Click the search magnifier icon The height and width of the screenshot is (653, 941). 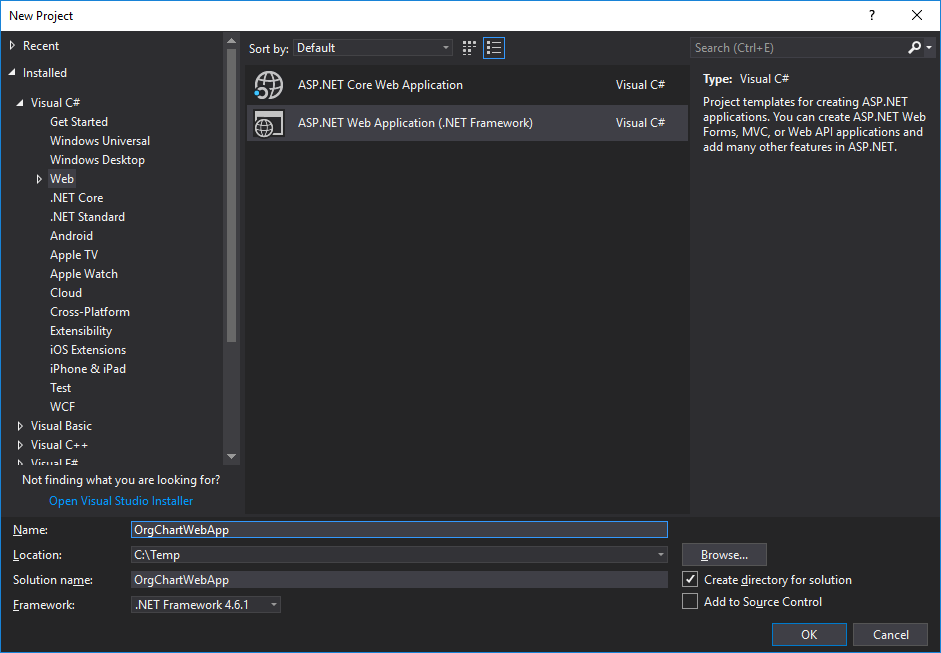914,47
